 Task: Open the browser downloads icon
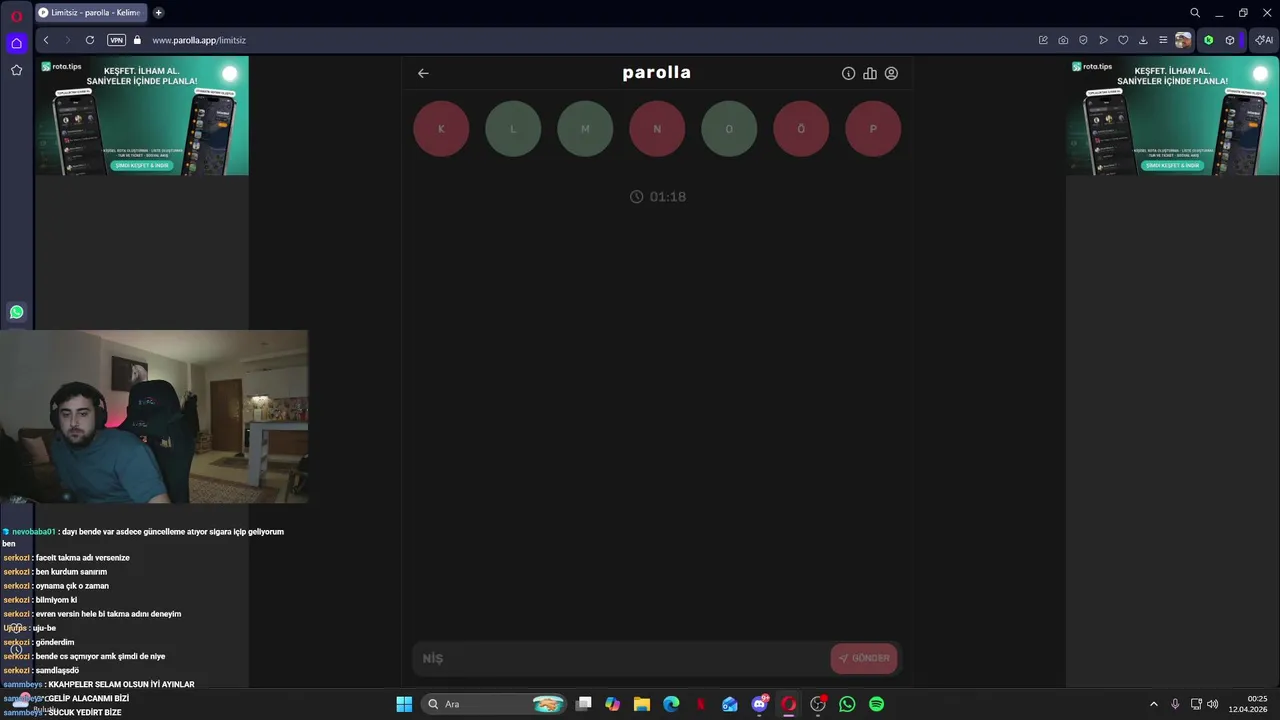[x=1143, y=40]
